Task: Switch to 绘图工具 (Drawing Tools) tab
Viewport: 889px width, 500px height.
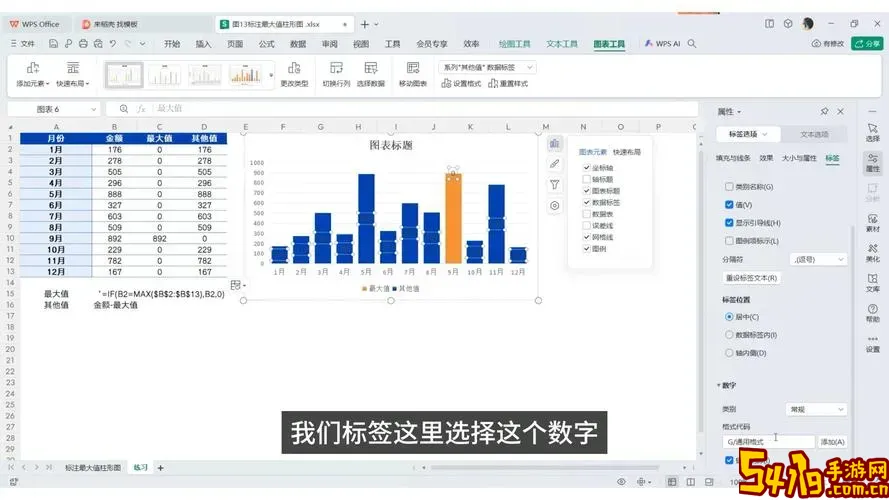Action: 514,44
